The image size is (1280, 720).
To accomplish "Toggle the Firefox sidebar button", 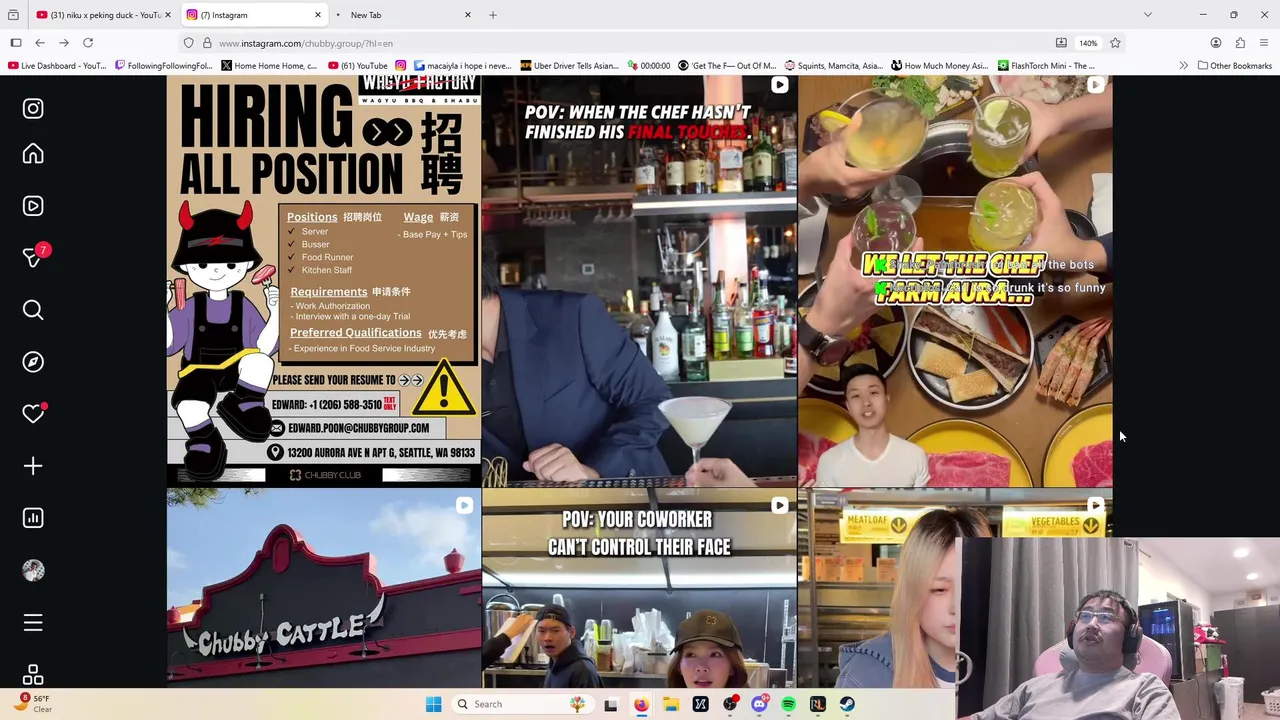I will point(16,43).
